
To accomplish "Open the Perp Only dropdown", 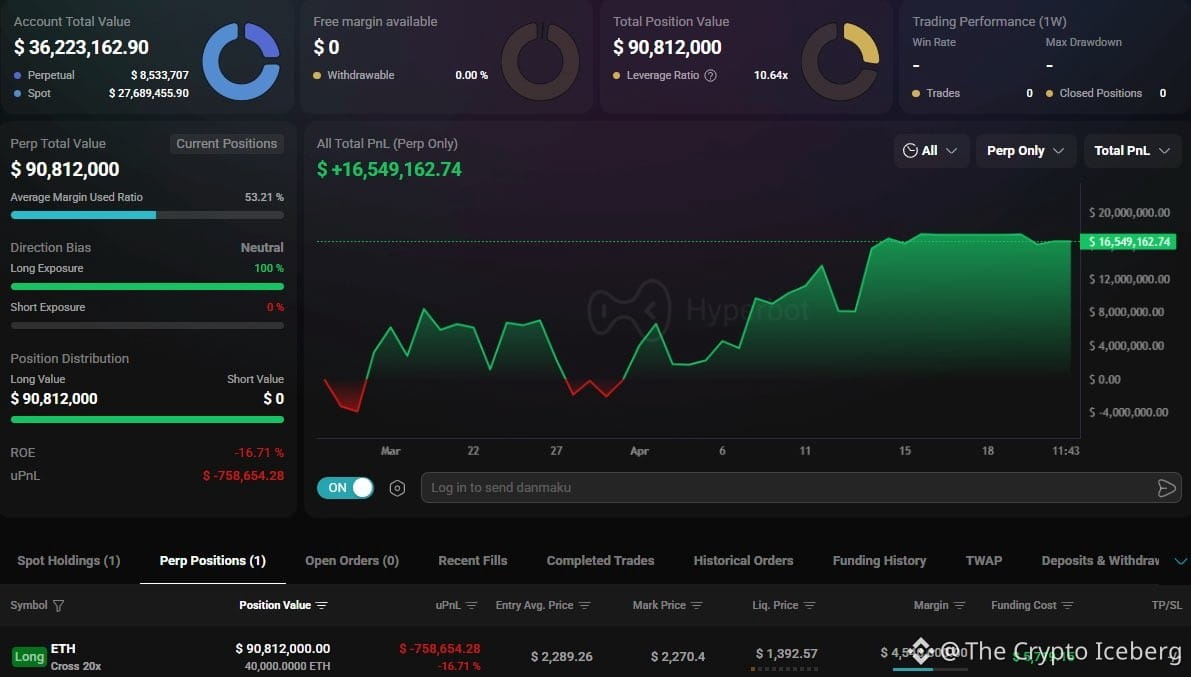I will (x=1025, y=150).
